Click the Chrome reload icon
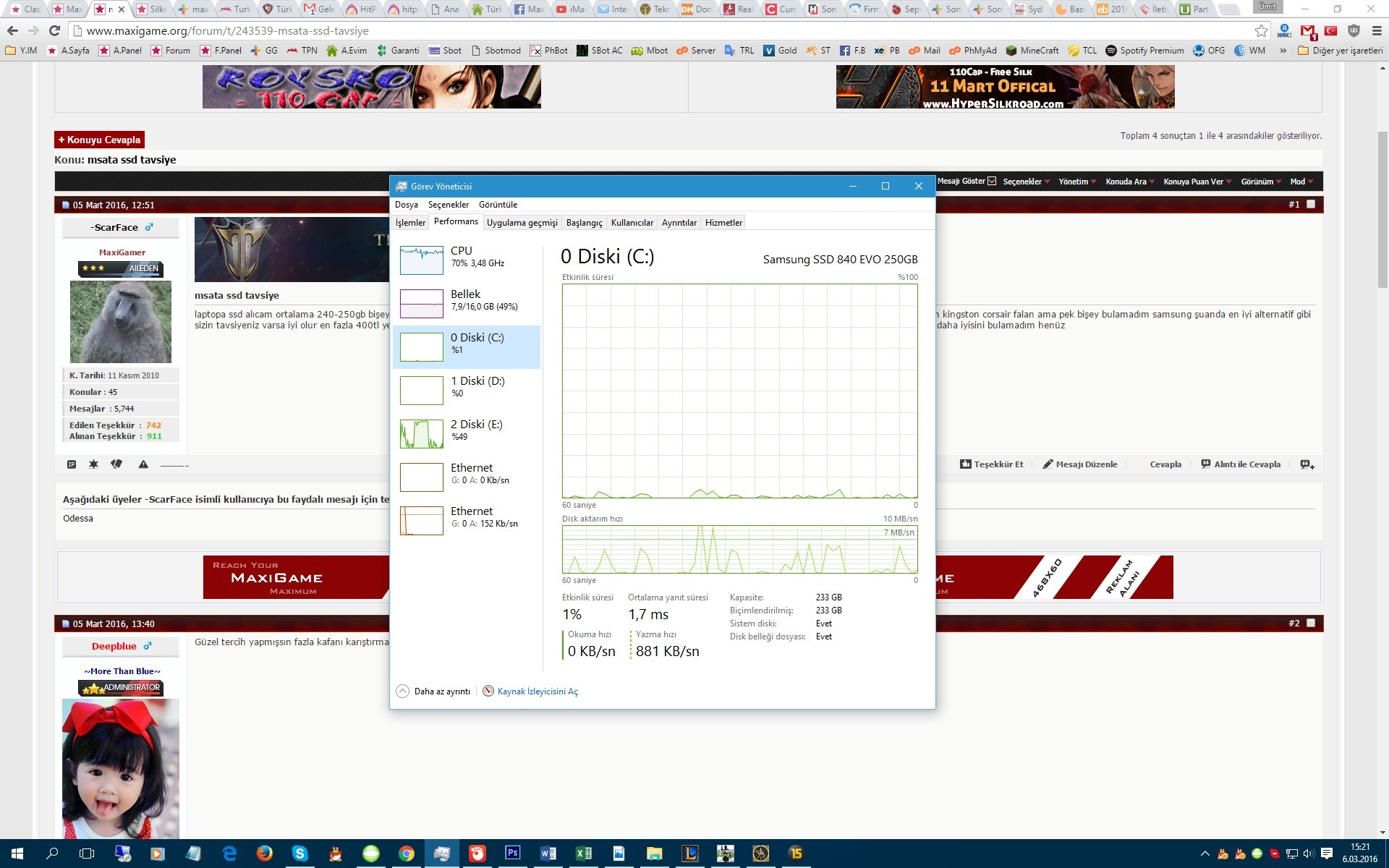This screenshot has width=1389, height=868. [54, 30]
